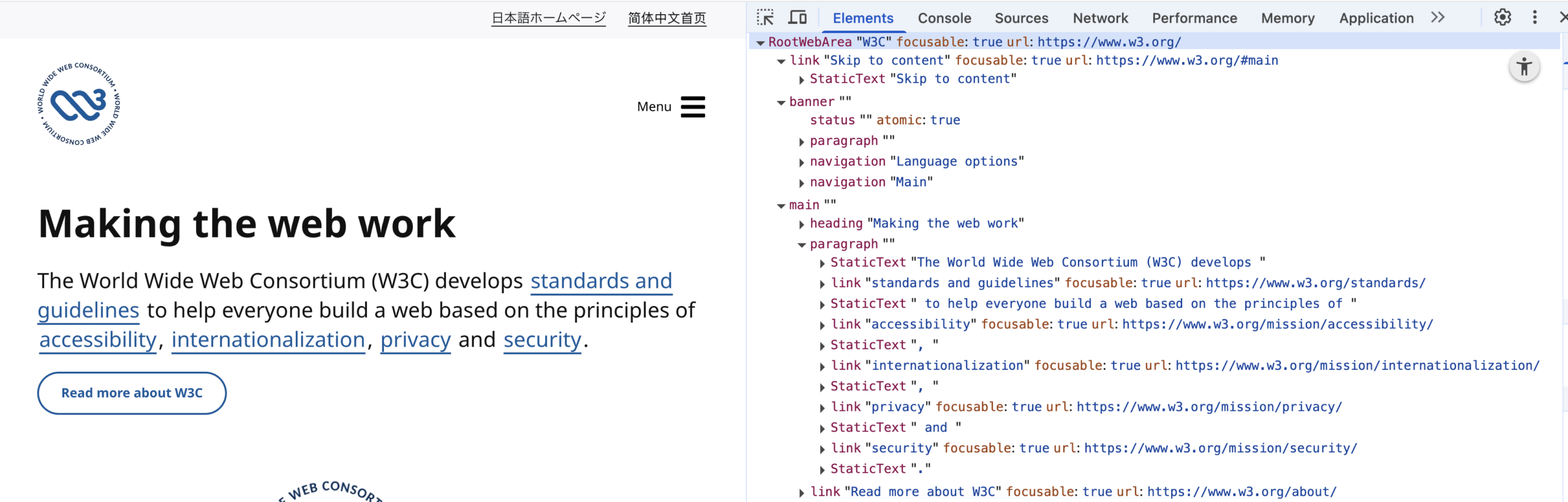This screenshot has height=502, width=1568.
Task: Expand link accessibility tree node
Action: tap(823, 325)
